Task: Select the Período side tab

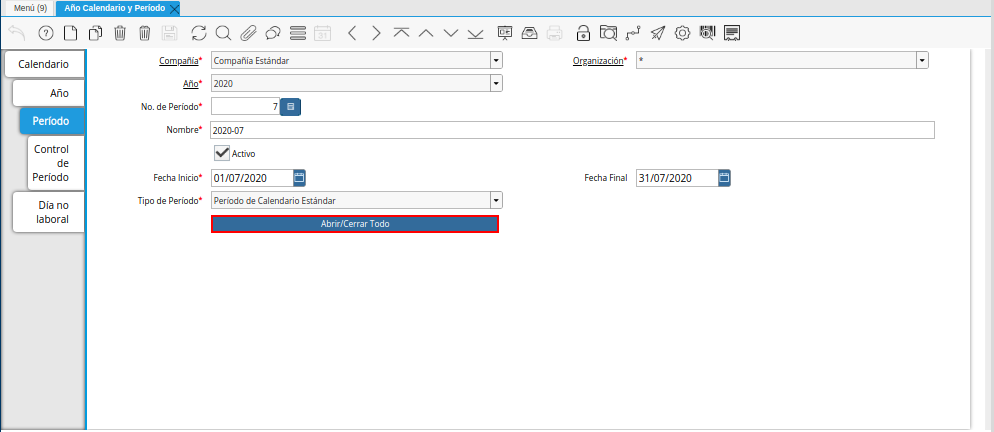Action: 51,121
